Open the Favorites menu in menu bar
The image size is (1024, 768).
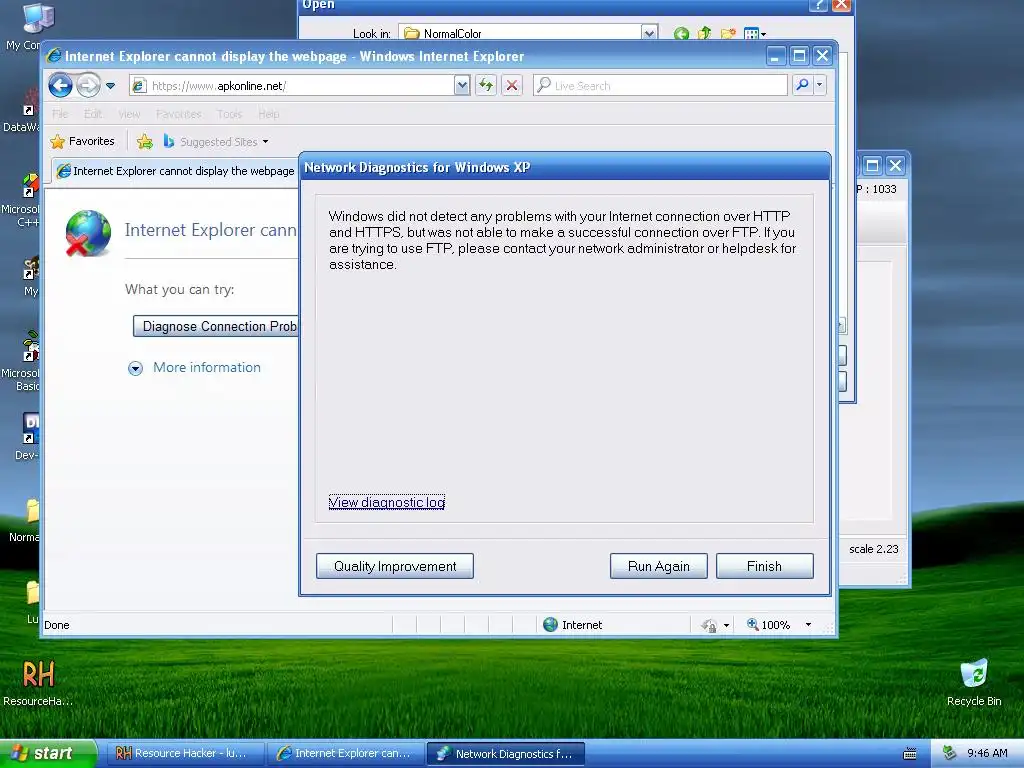pyautogui.click(x=178, y=114)
